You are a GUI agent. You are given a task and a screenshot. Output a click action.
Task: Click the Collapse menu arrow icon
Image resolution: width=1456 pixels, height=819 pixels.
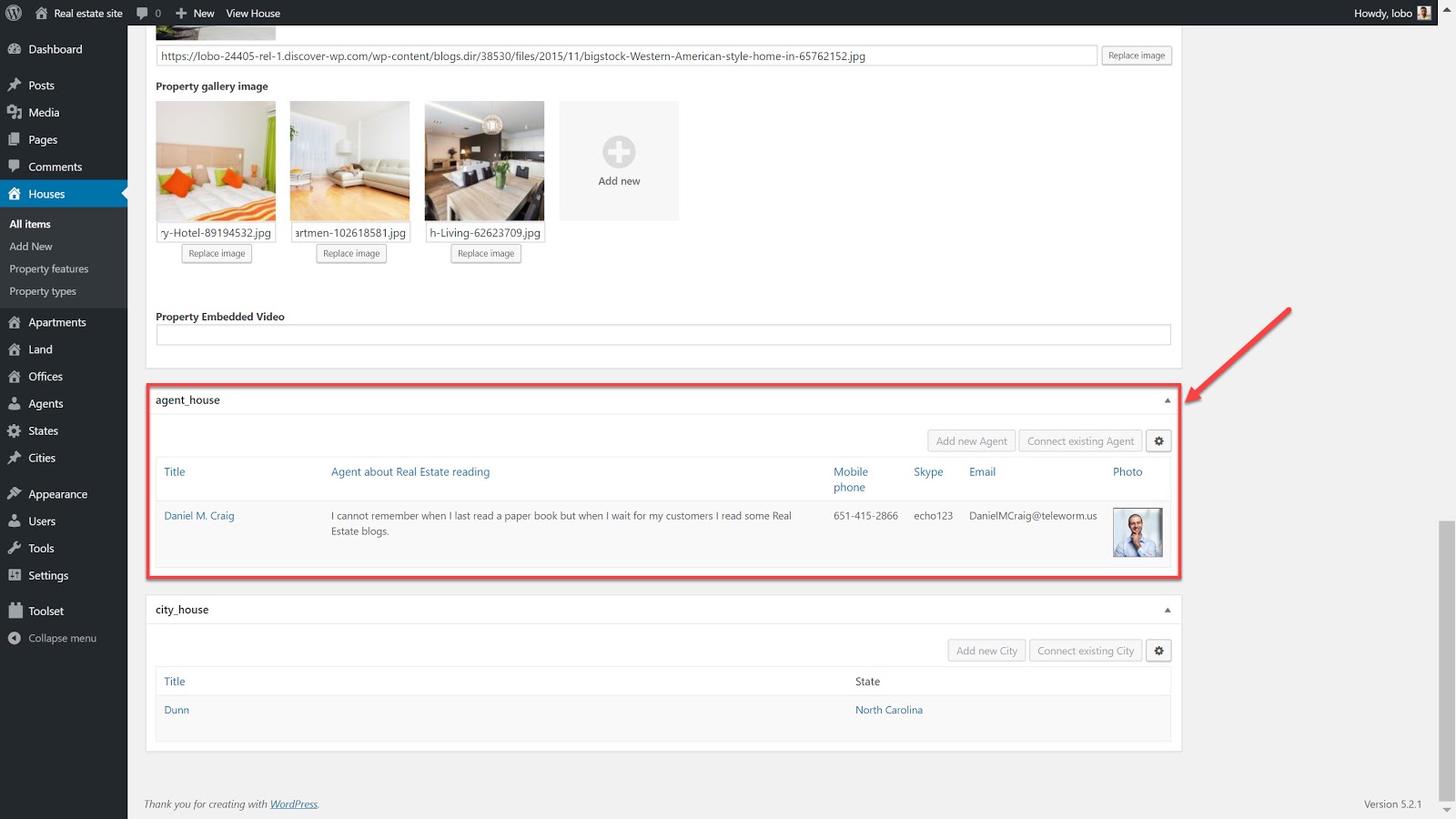coord(15,639)
